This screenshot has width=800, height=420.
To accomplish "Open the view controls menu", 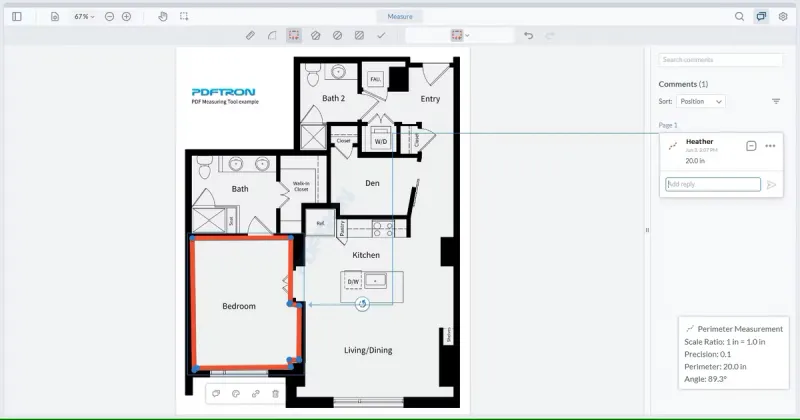I will click(x=55, y=16).
